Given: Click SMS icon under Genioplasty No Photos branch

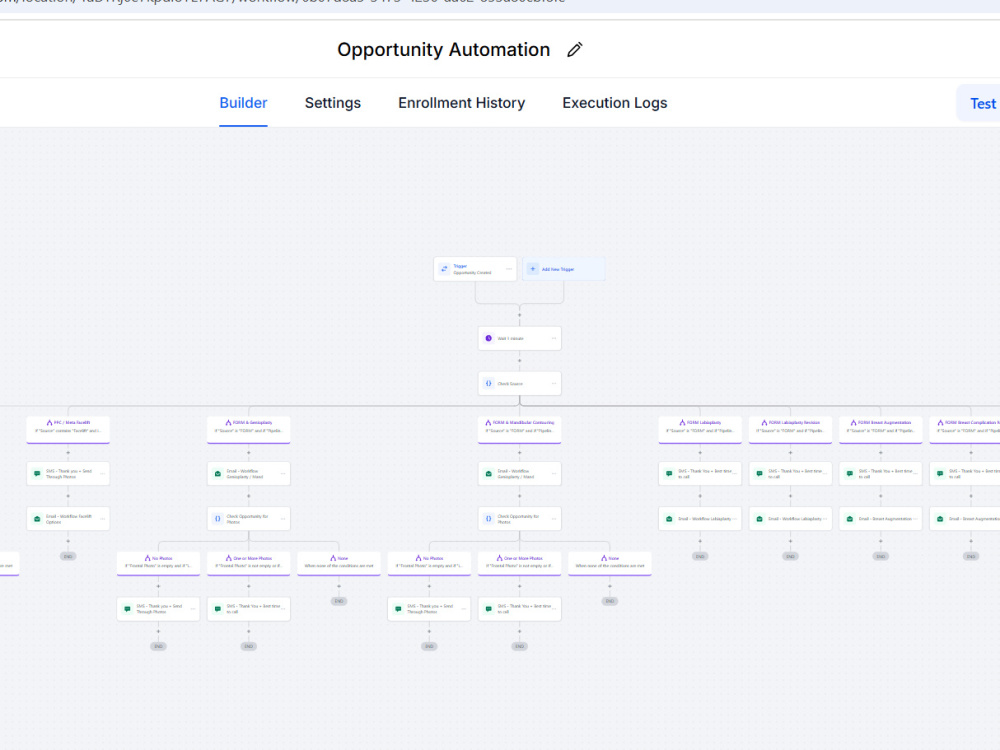Looking at the screenshot, I should (x=128, y=609).
